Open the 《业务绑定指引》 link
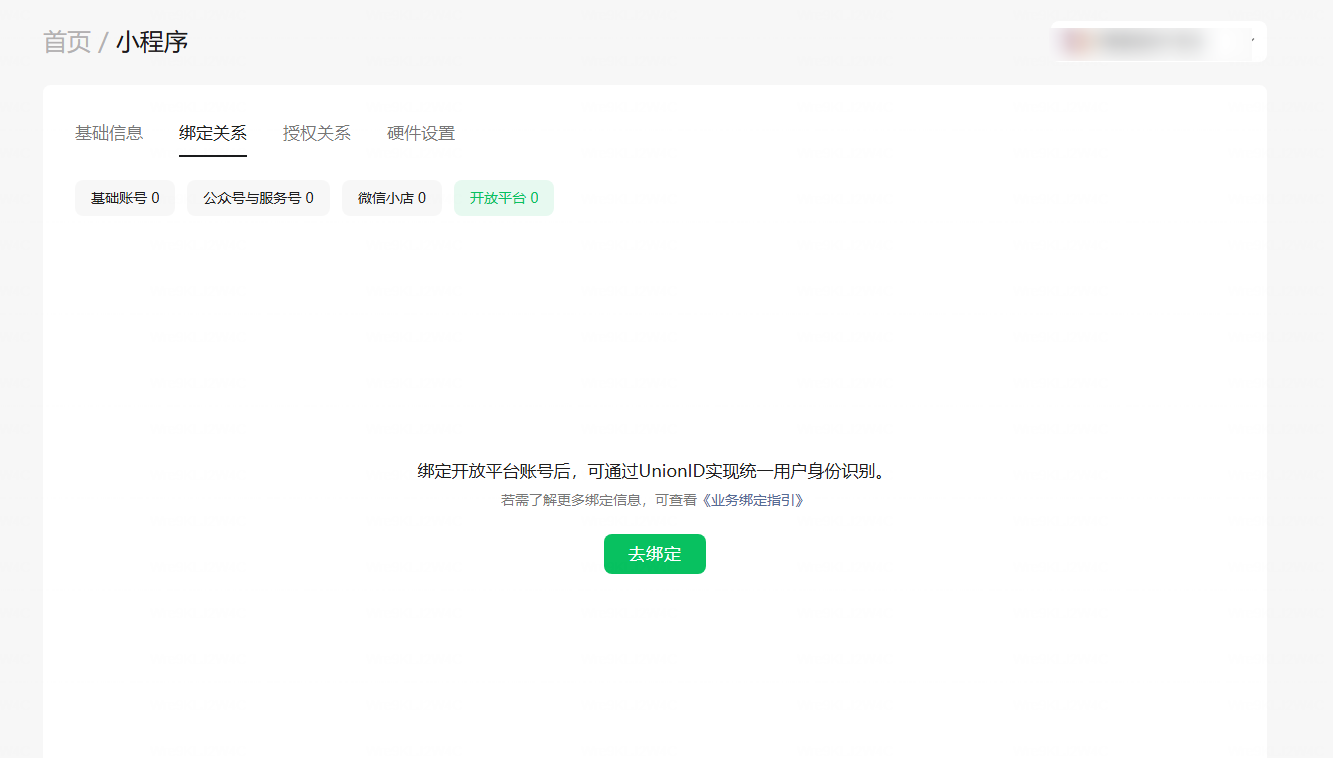1333x758 pixels. [752, 500]
